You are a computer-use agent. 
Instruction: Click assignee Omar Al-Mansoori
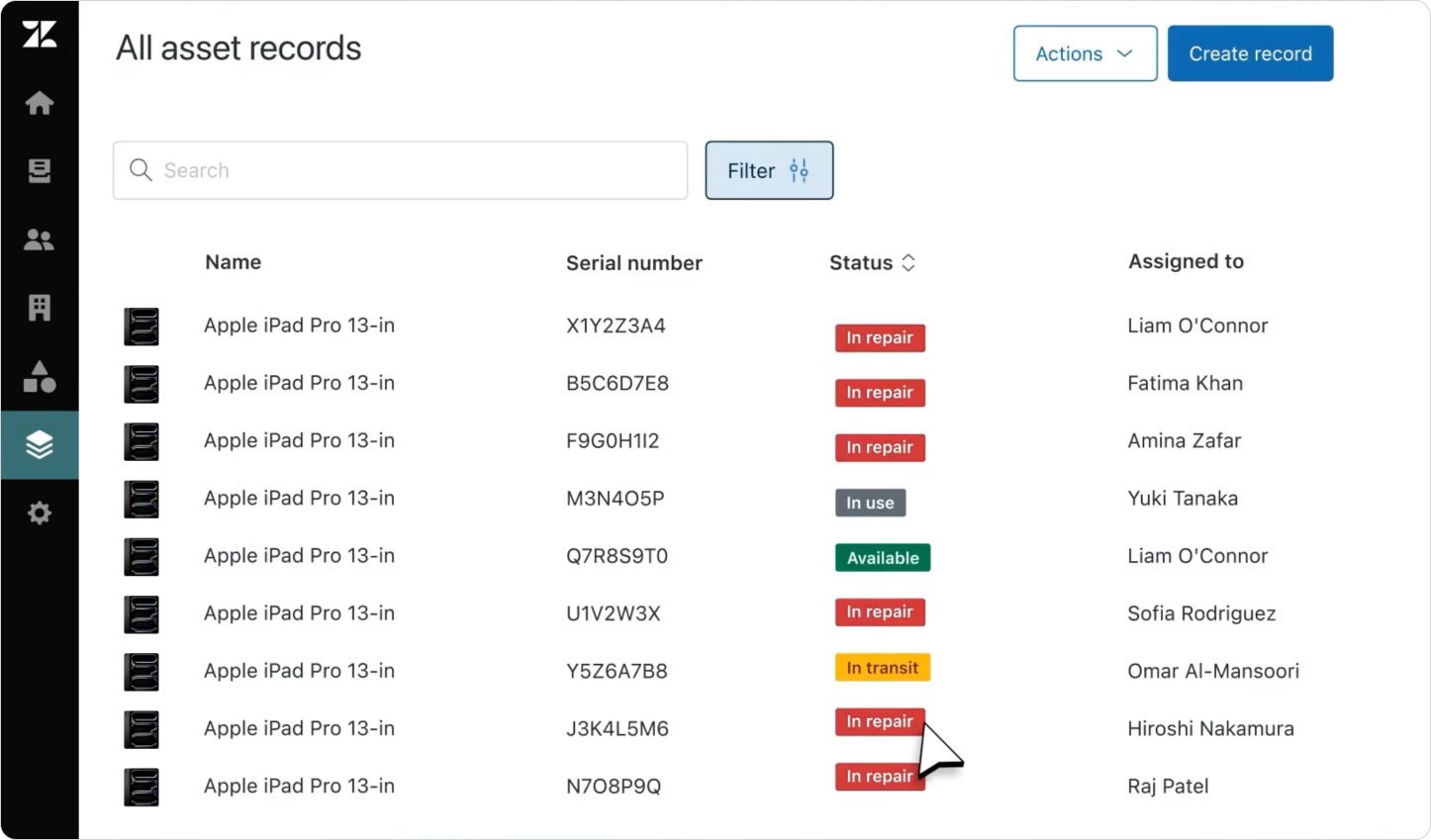point(1213,671)
